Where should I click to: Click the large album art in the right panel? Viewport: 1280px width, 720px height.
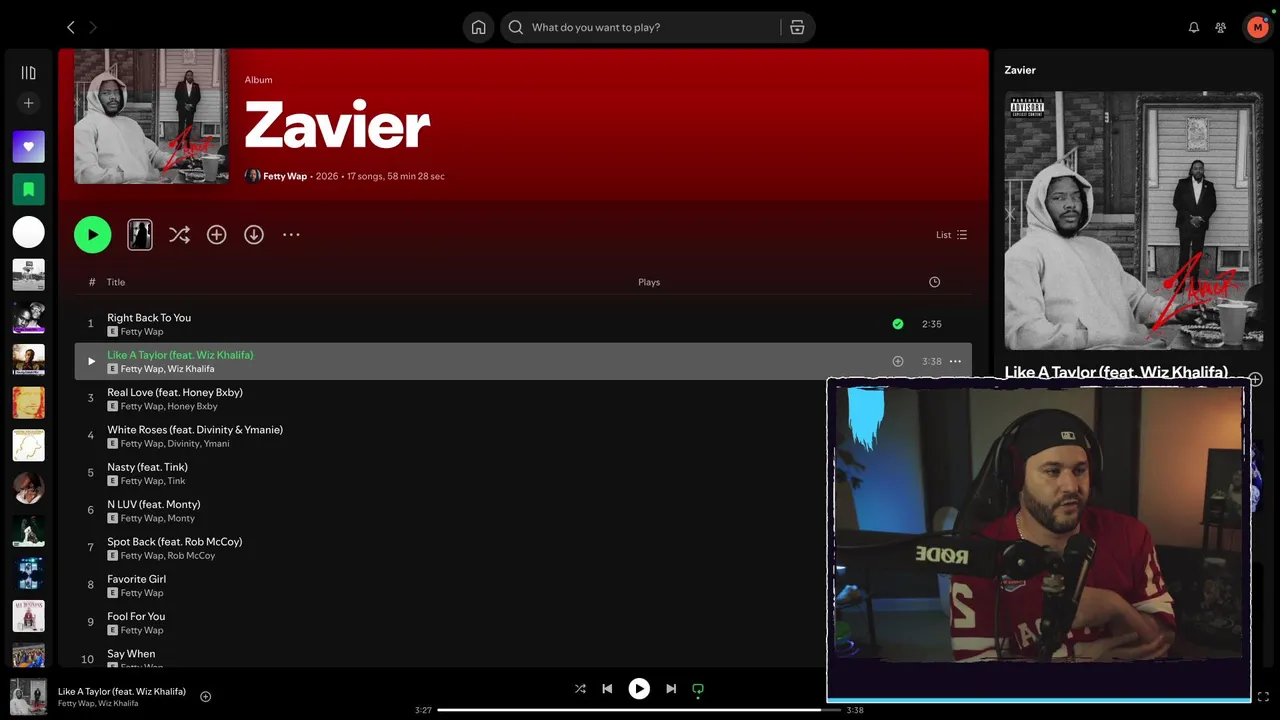1134,221
